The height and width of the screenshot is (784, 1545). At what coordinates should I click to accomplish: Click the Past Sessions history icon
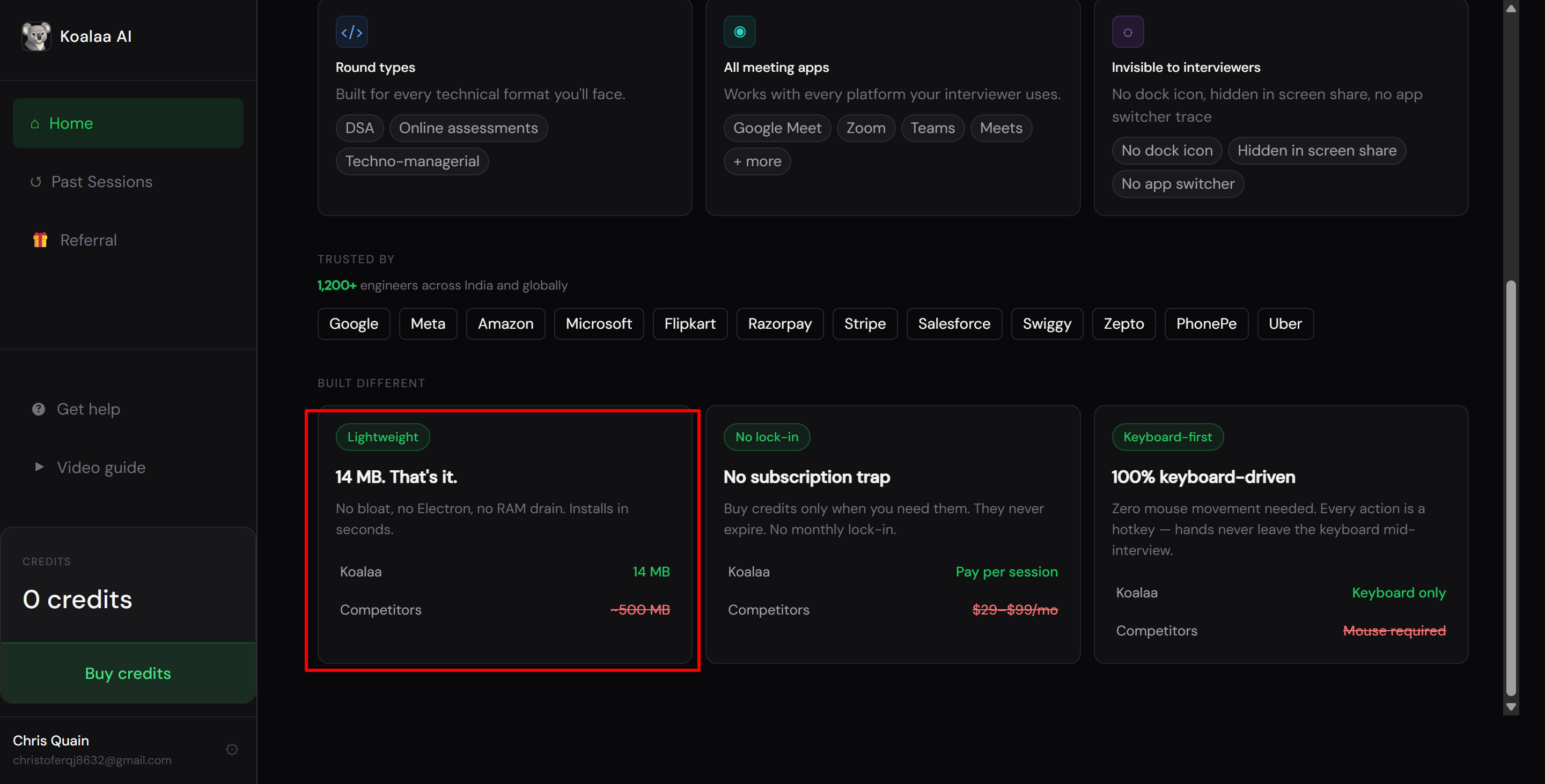point(36,182)
